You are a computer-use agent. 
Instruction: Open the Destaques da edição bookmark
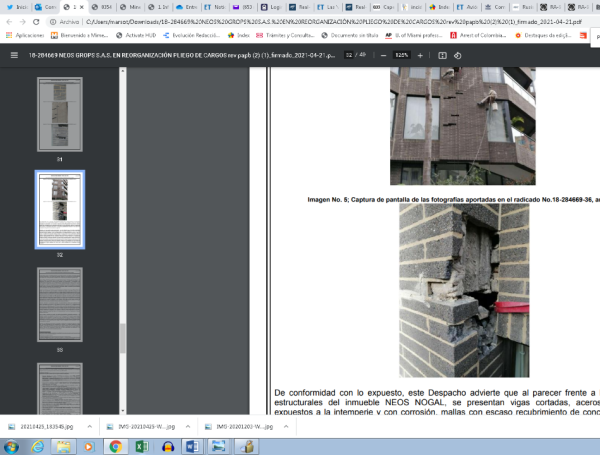point(543,35)
